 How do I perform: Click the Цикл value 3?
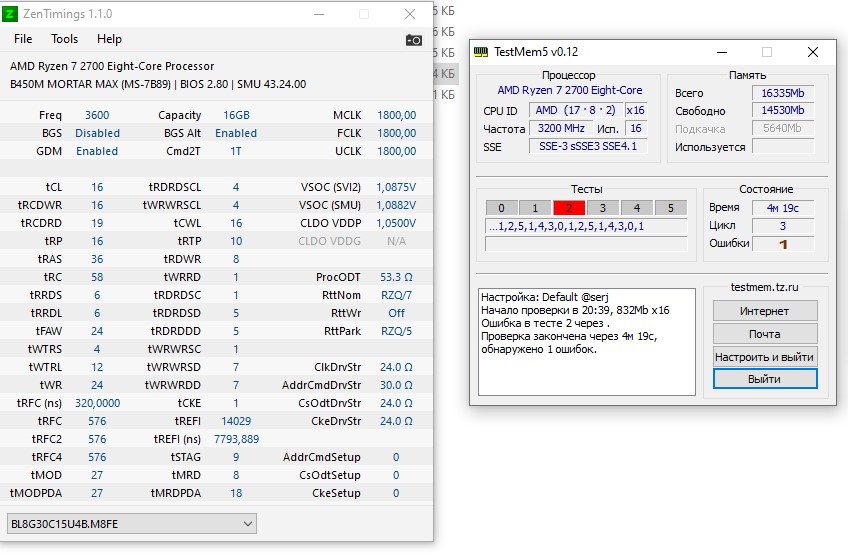(783, 226)
